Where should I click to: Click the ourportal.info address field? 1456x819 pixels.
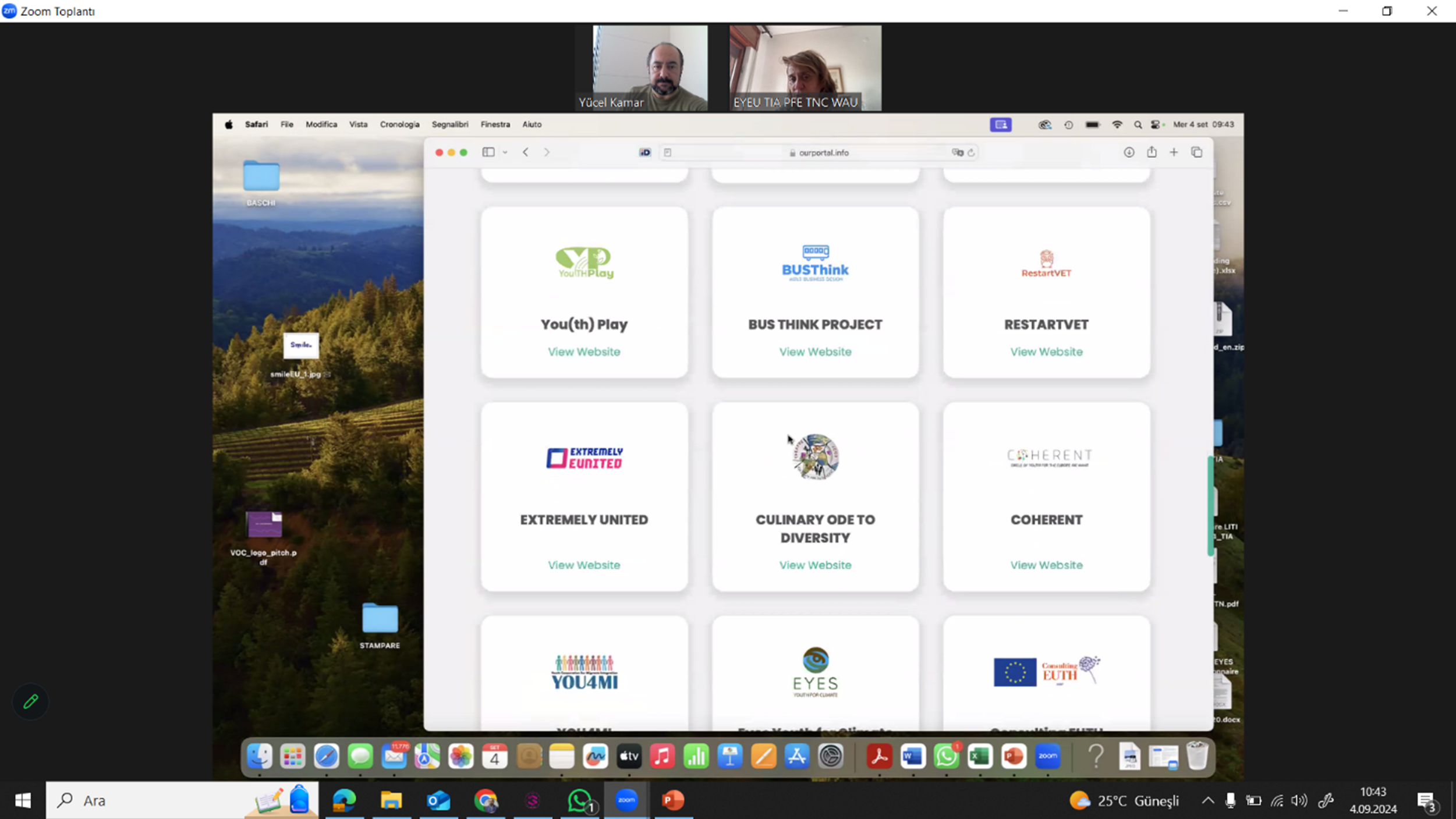[819, 153]
